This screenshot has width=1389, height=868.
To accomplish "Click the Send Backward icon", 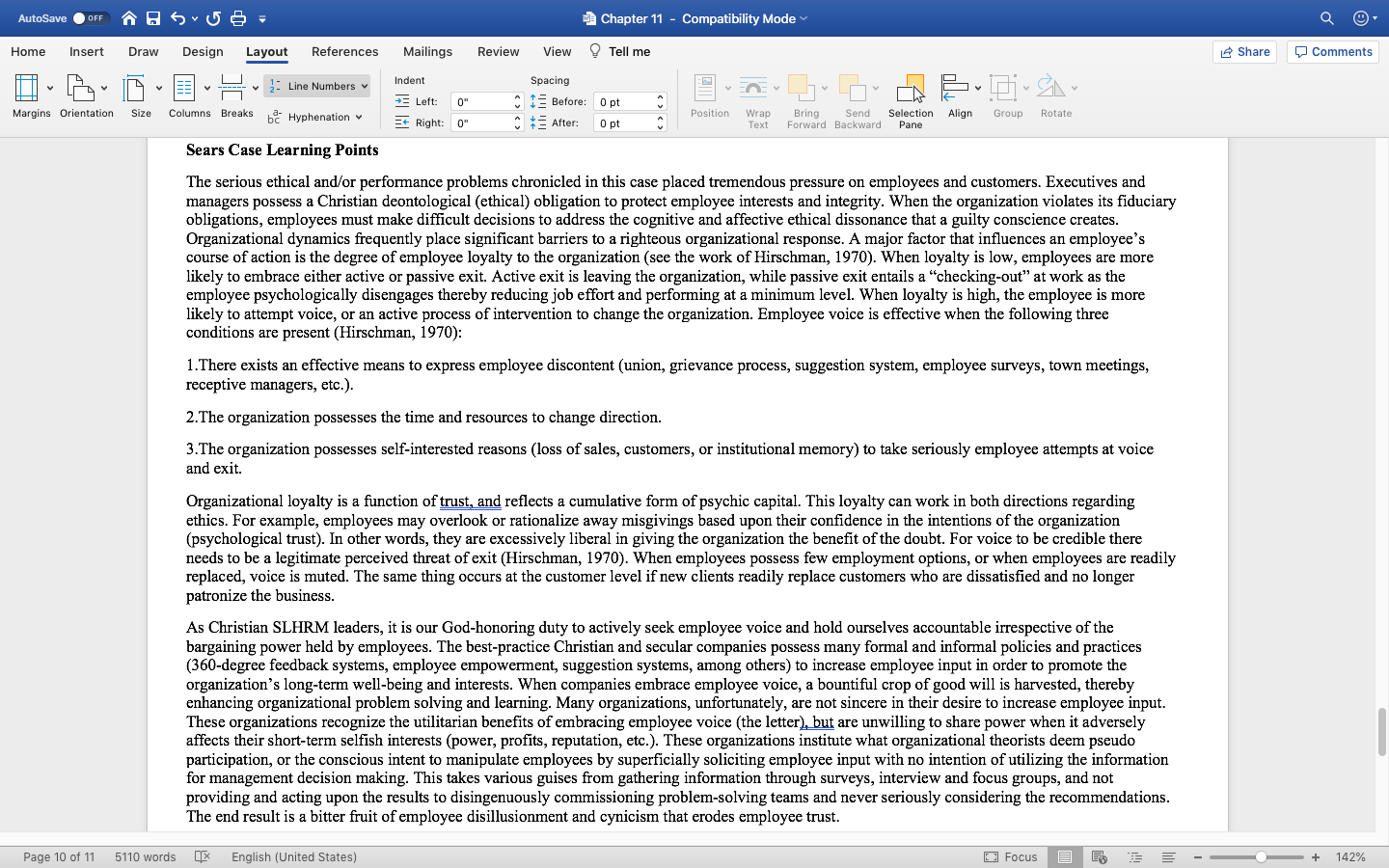I will [853, 88].
